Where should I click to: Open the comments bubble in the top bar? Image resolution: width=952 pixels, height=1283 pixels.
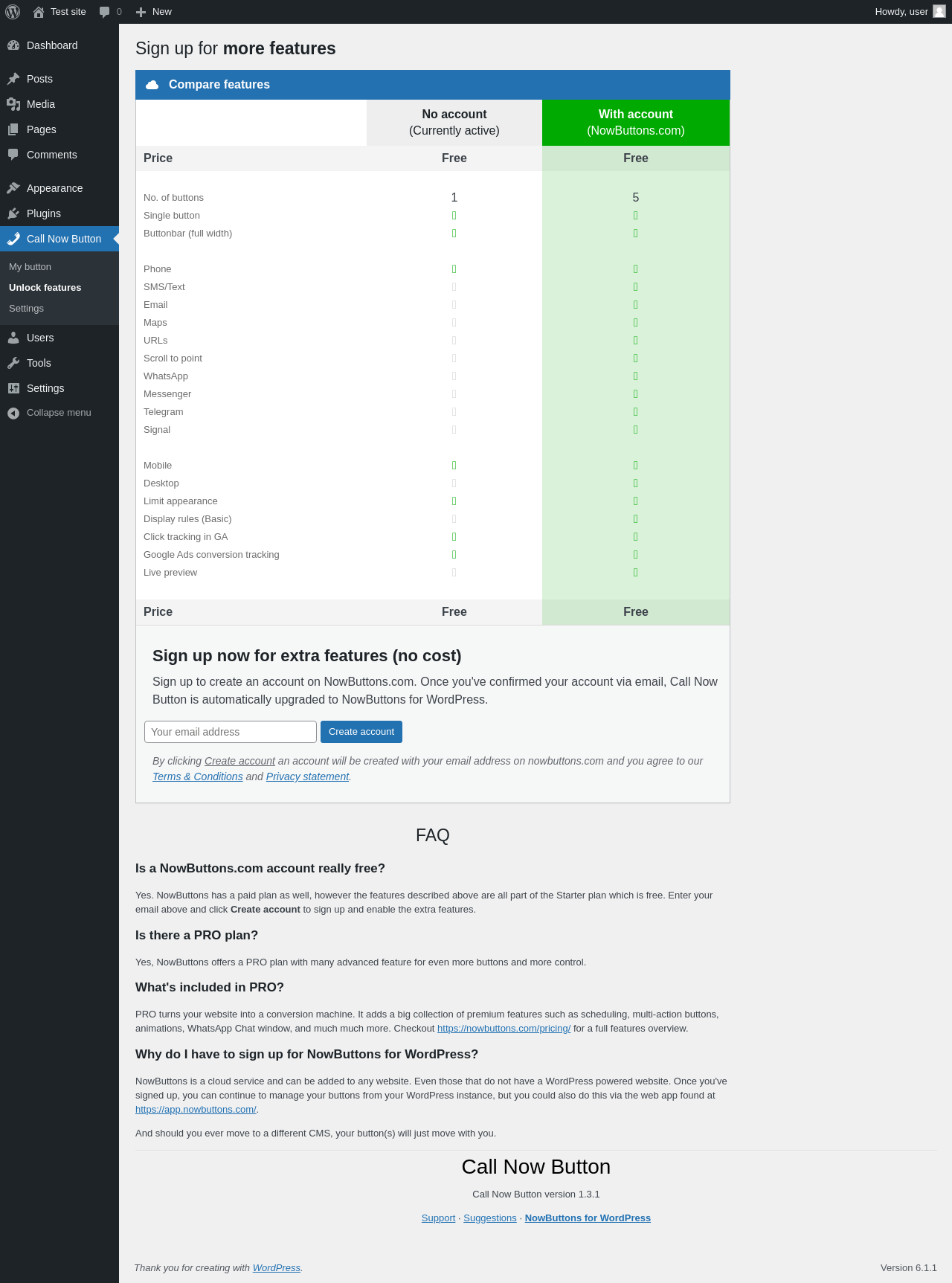click(x=104, y=12)
